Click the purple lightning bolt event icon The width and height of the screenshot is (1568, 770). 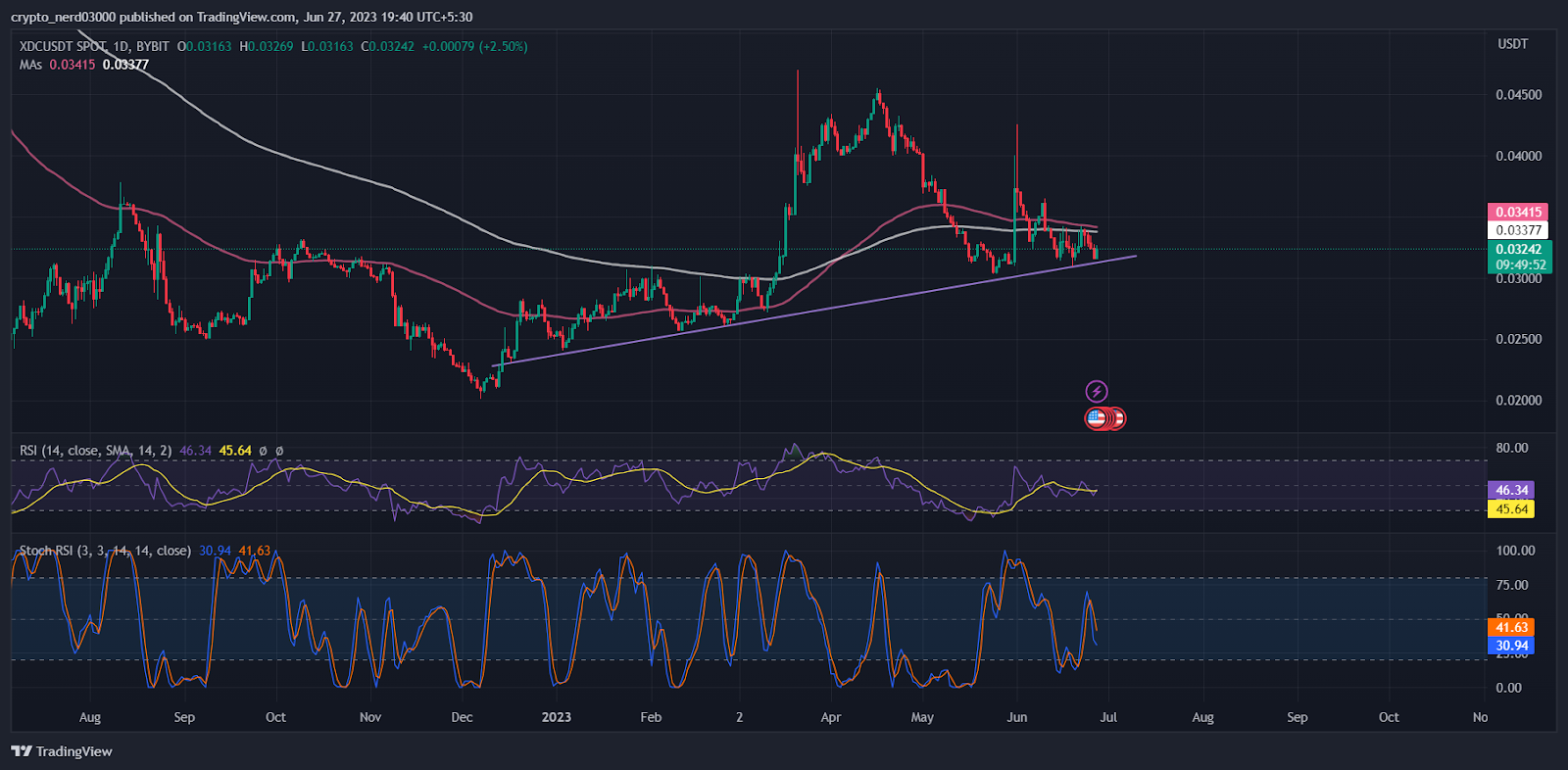pyautogui.click(x=1097, y=392)
